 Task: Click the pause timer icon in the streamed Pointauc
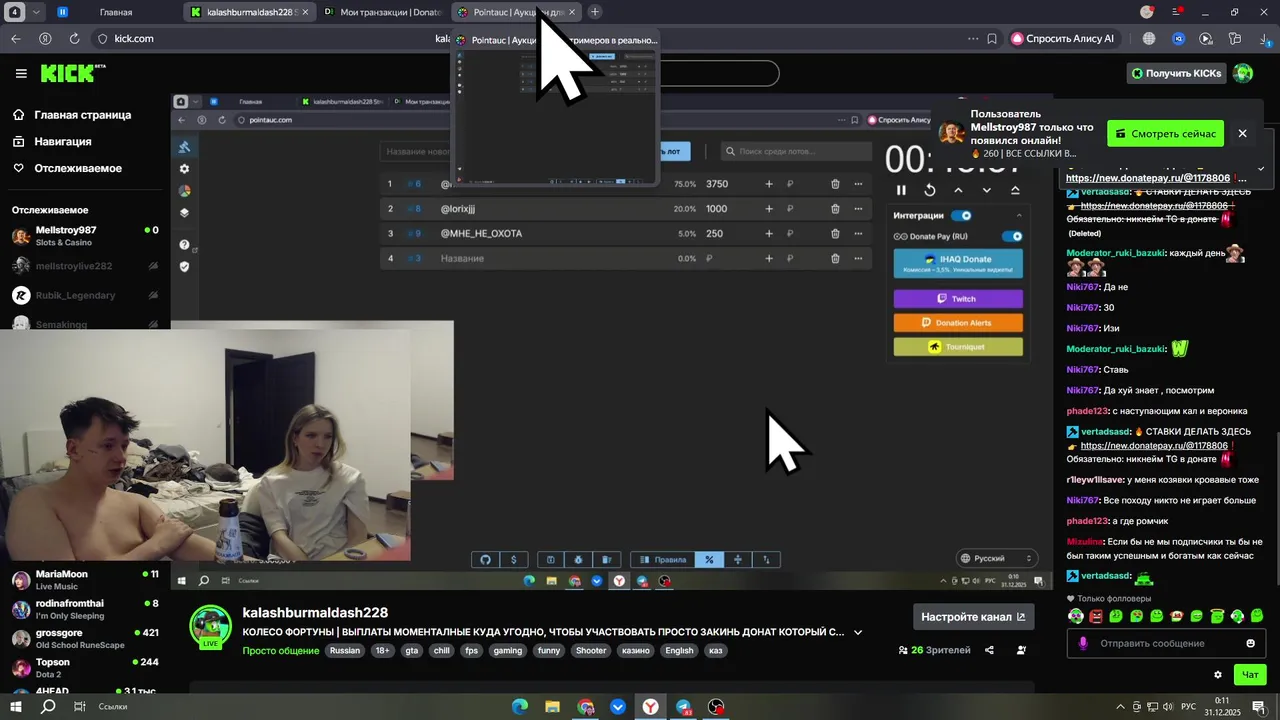(x=901, y=190)
